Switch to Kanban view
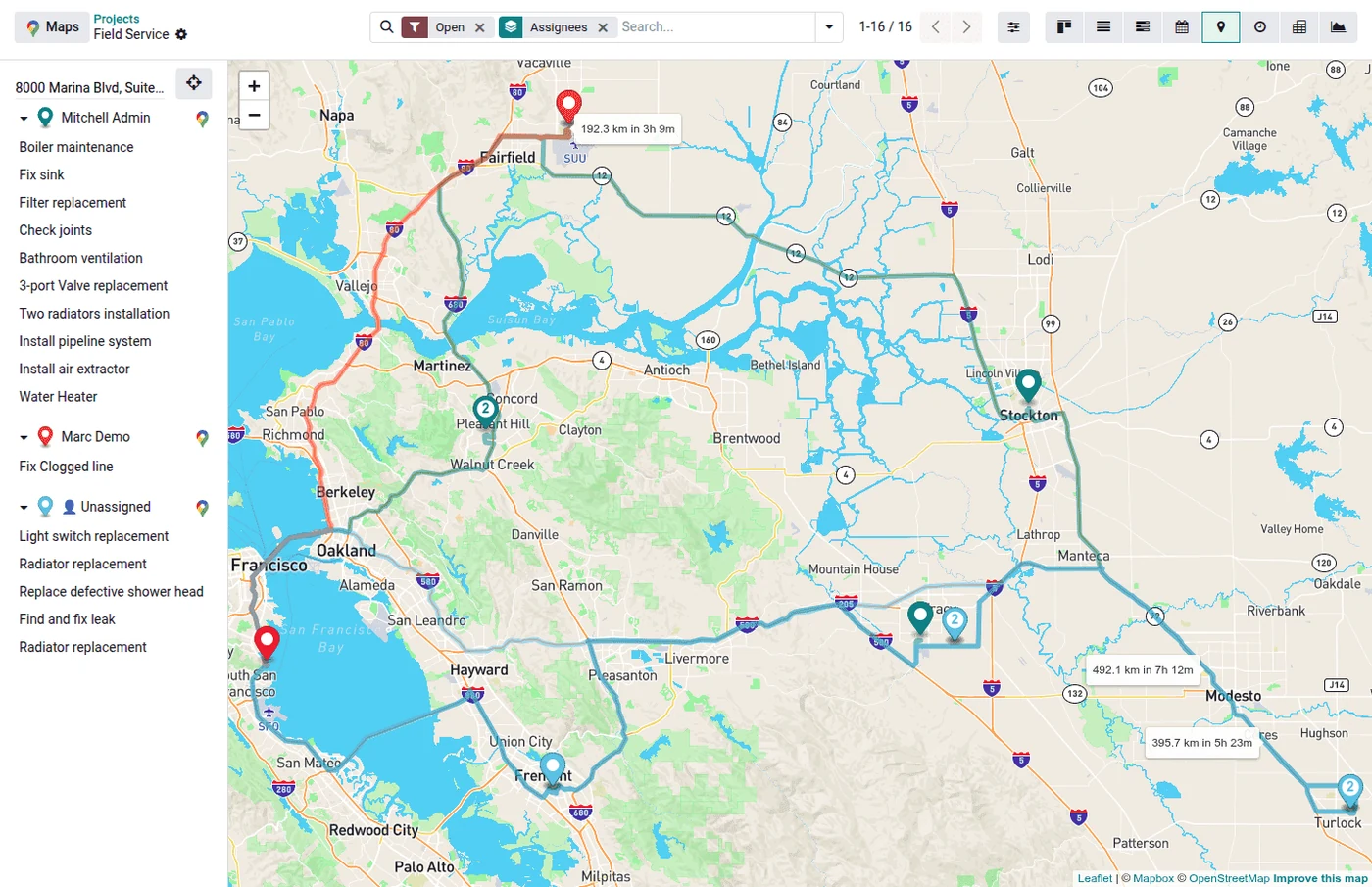This screenshot has width=1372, height=887. (x=1064, y=27)
